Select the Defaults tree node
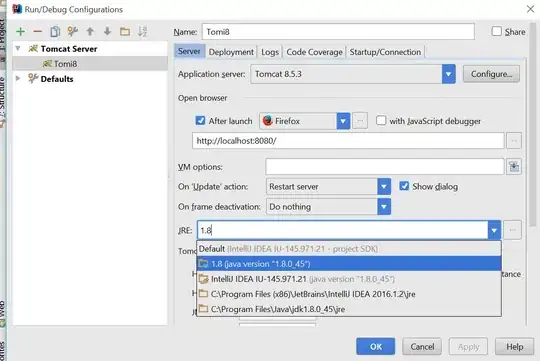Image resolution: width=540 pixels, height=361 pixels. [57, 79]
